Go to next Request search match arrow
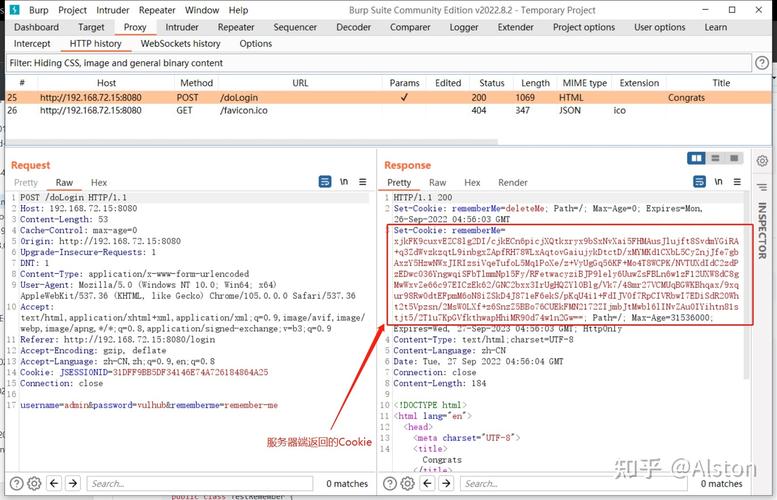Image resolution: width=777 pixels, height=500 pixels. tap(73, 483)
